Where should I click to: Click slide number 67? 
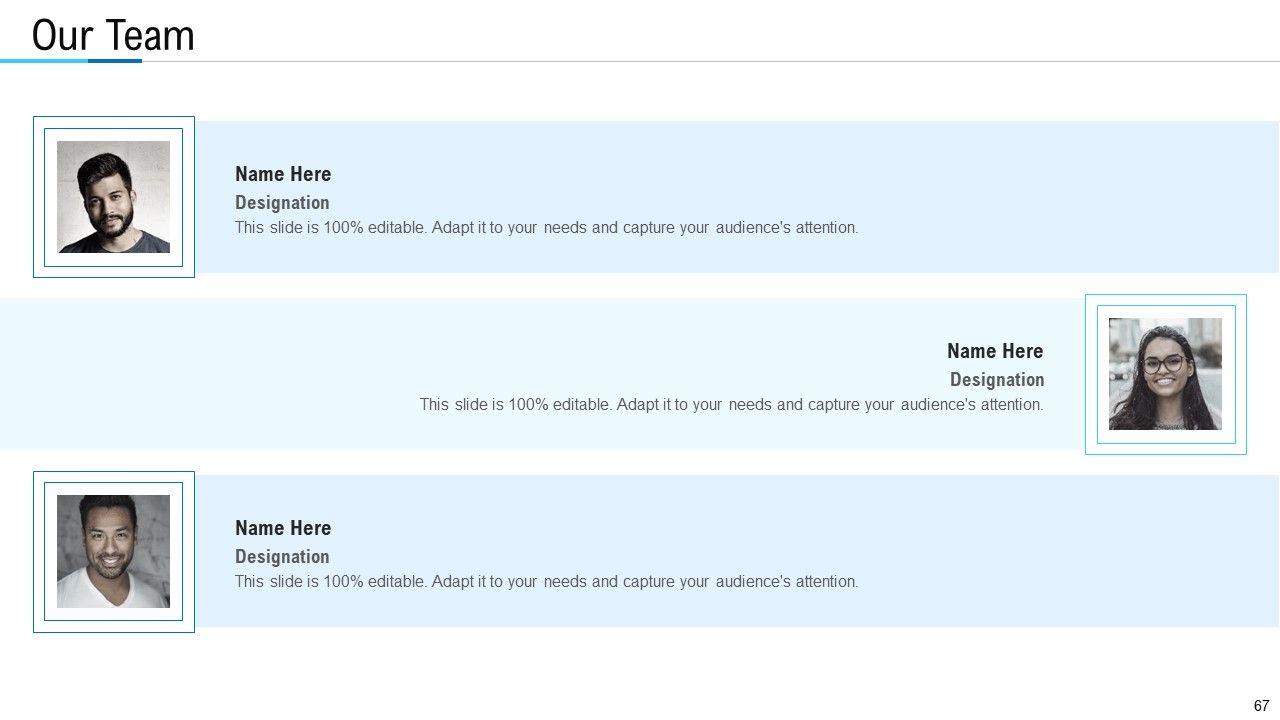coord(1261,705)
